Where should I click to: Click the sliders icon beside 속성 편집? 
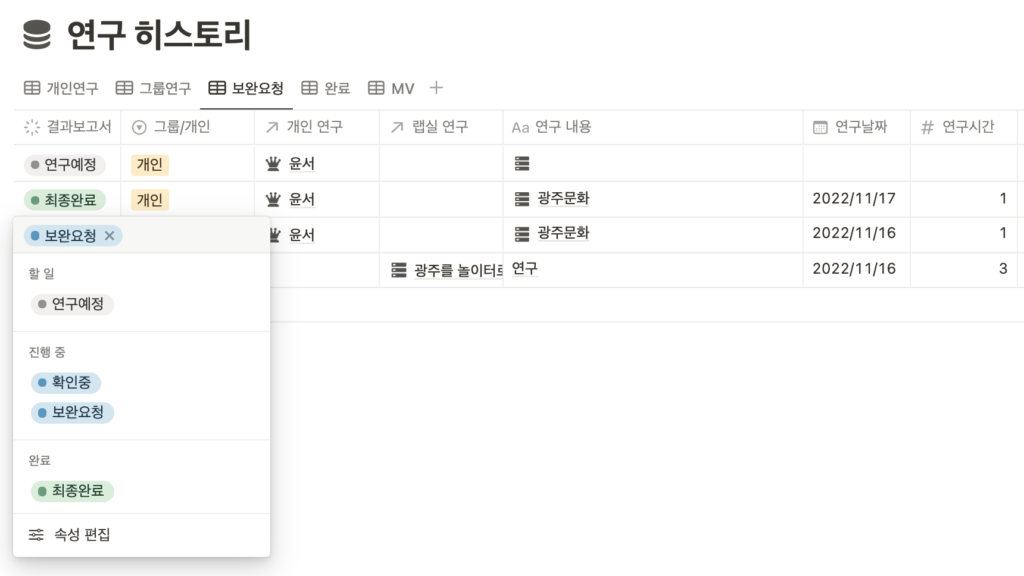coord(36,535)
